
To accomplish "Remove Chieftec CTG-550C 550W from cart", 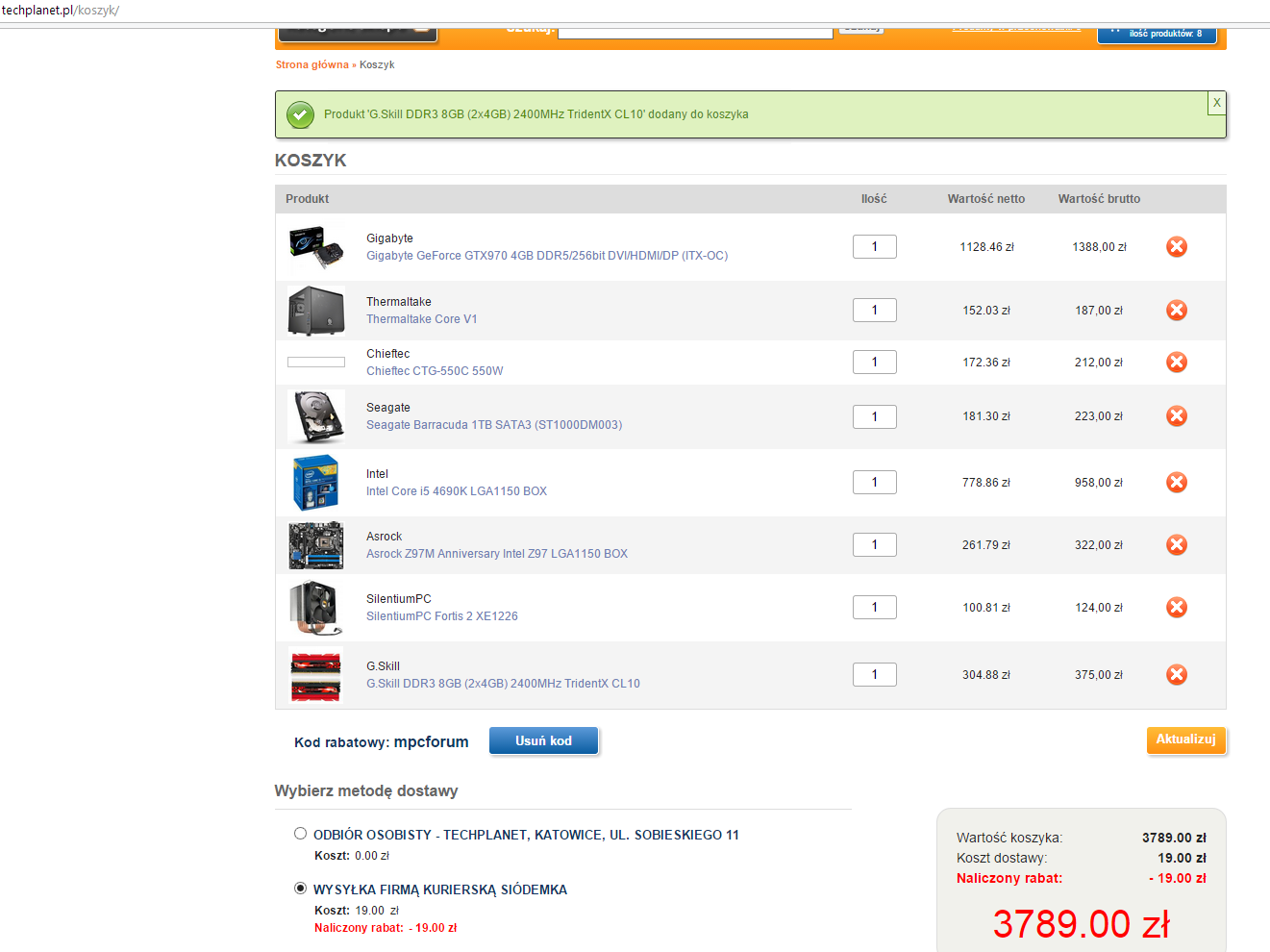I will click(1177, 363).
